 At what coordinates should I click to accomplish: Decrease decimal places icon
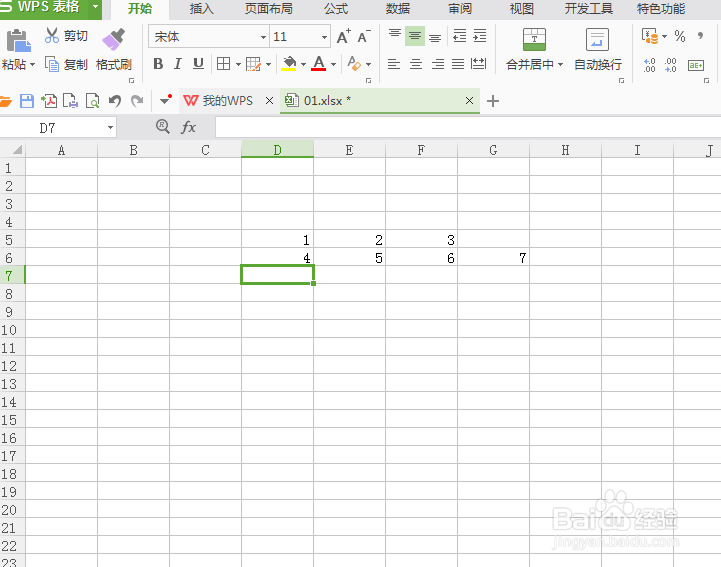coord(670,65)
